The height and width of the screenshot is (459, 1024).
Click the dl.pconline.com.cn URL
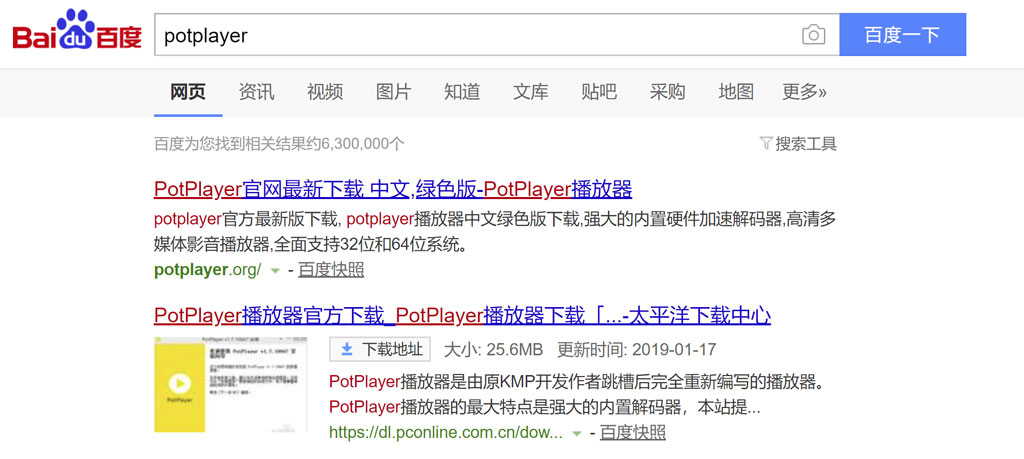pyautogui.click(x=446, y=432)
